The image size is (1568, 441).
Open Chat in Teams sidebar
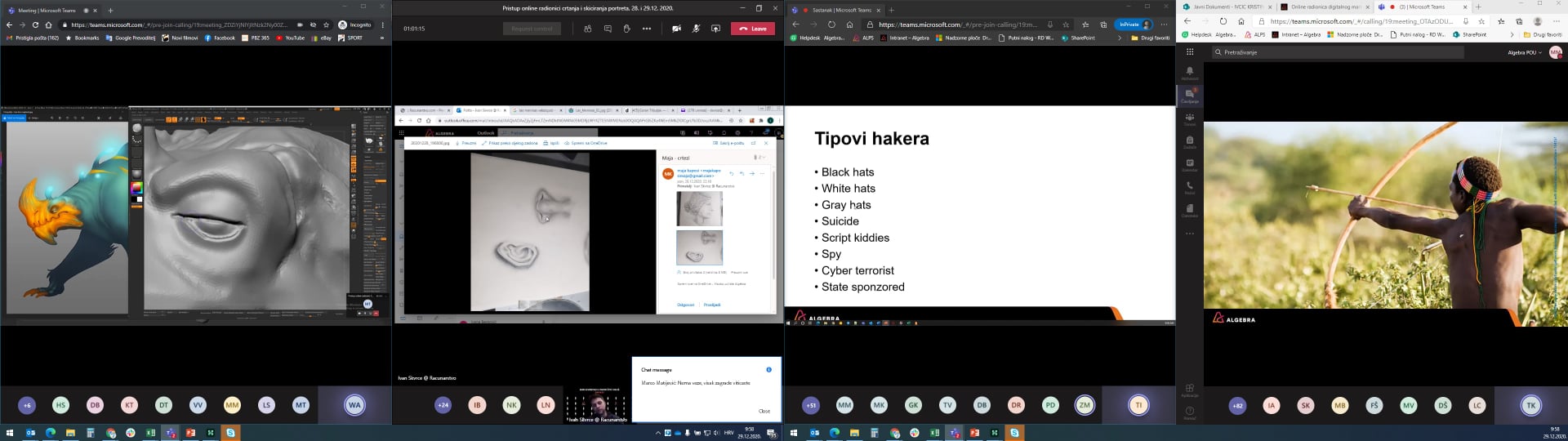point(1189,96)
